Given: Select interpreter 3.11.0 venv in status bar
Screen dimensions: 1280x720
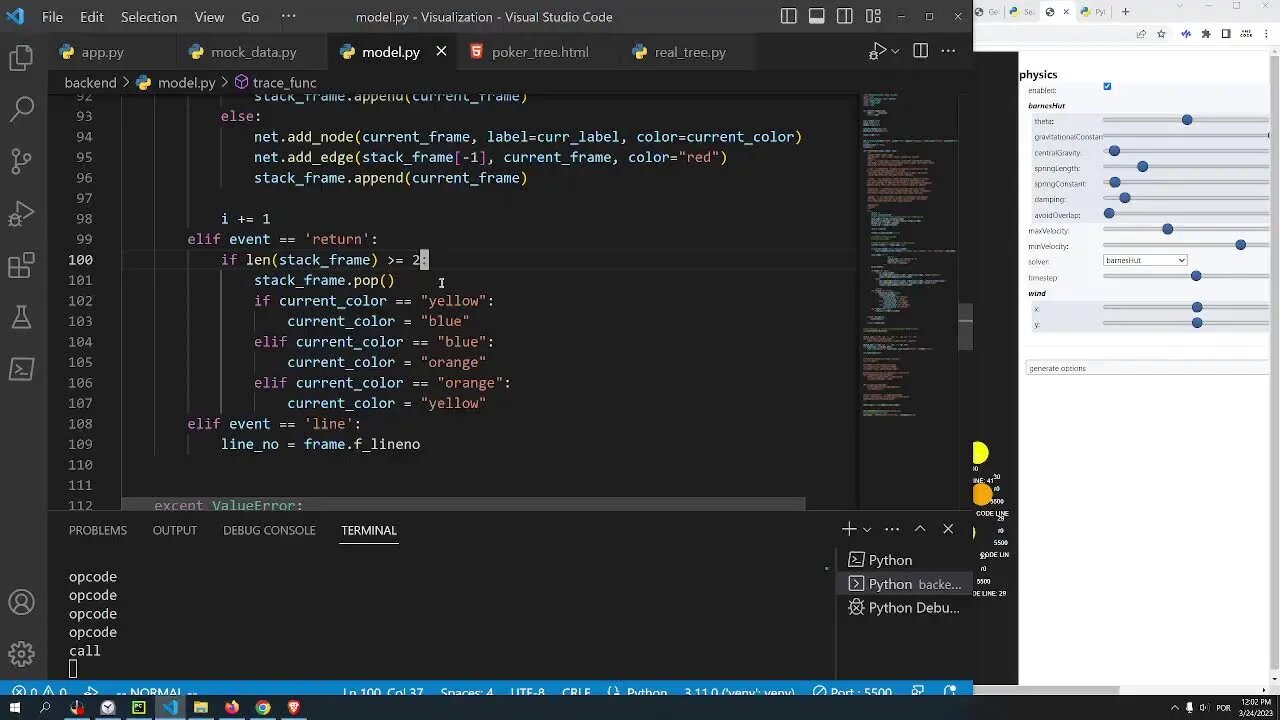Looking at the screenshot, I should pyautogui.click(x=740, y=691).
